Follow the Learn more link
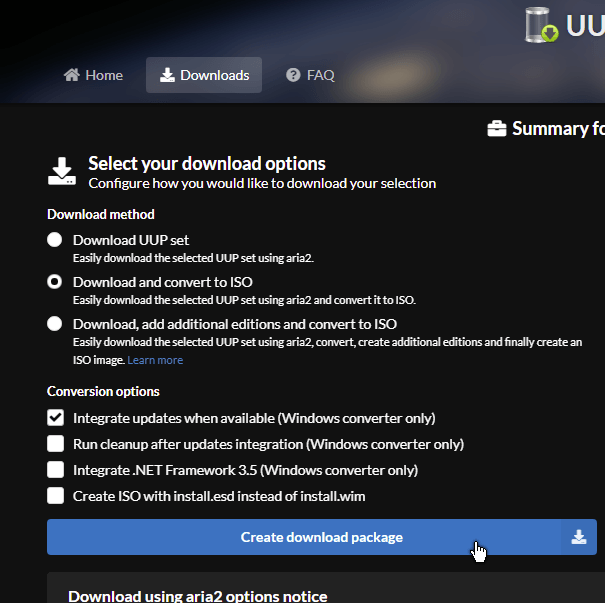This screenshot has width=605, height=603. (x=155, y=360)
